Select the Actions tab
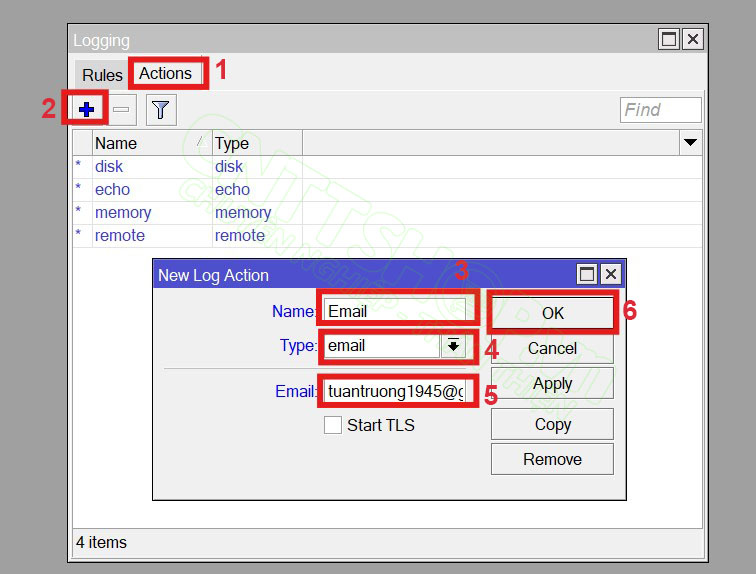This screenshot has height=574, width=756. (x=165, y=74)
